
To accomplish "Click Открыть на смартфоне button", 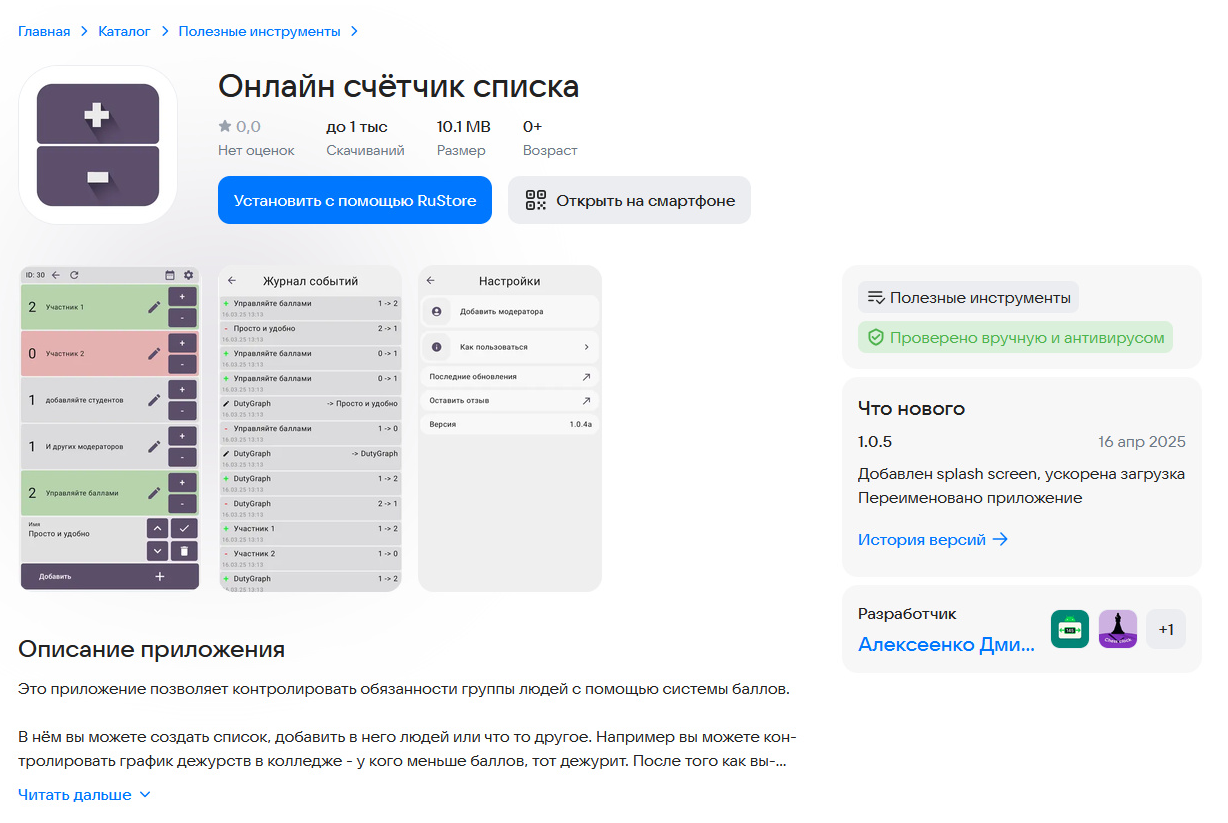I will click(629, 200).
